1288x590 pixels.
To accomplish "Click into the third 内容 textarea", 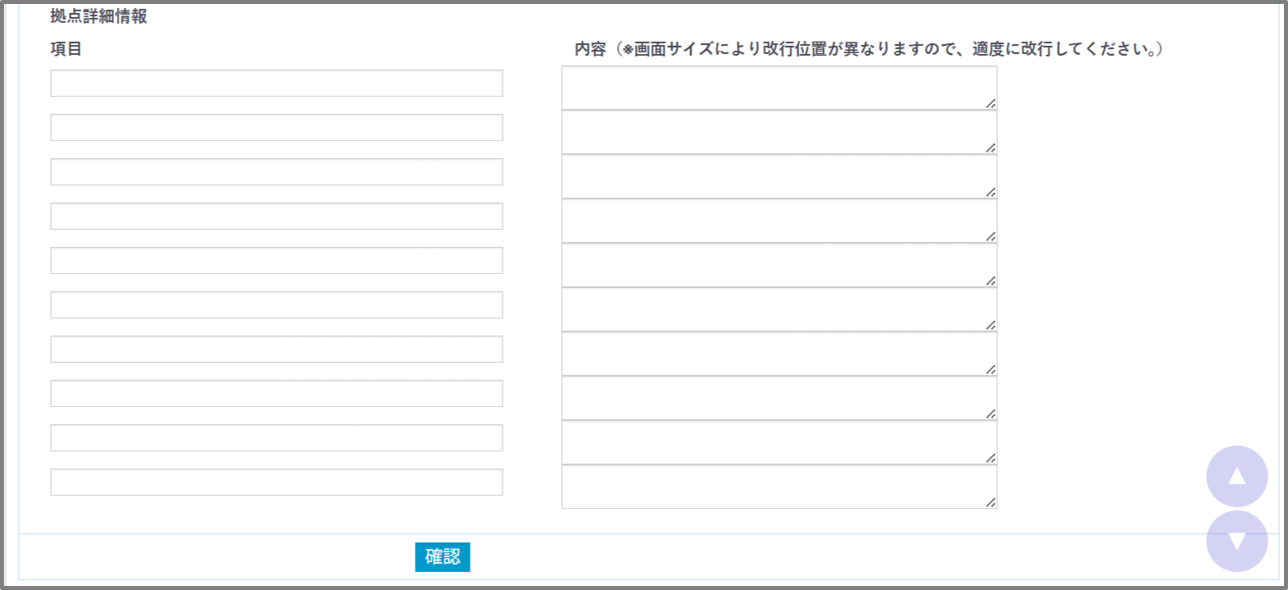I will [779, 177].
